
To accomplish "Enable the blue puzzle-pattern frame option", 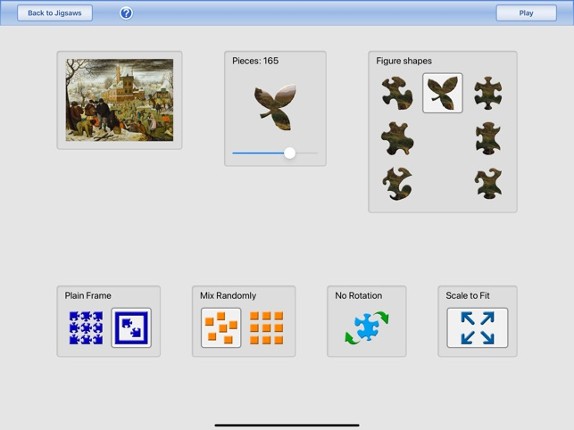I will coord(86,328).
